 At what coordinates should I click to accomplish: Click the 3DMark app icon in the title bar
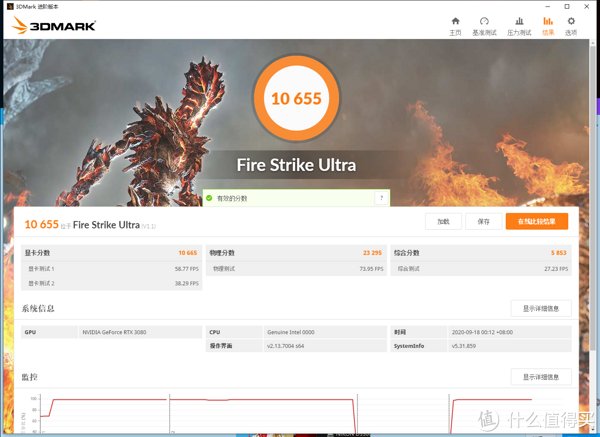pyautogui.click(x=10, y=7)
